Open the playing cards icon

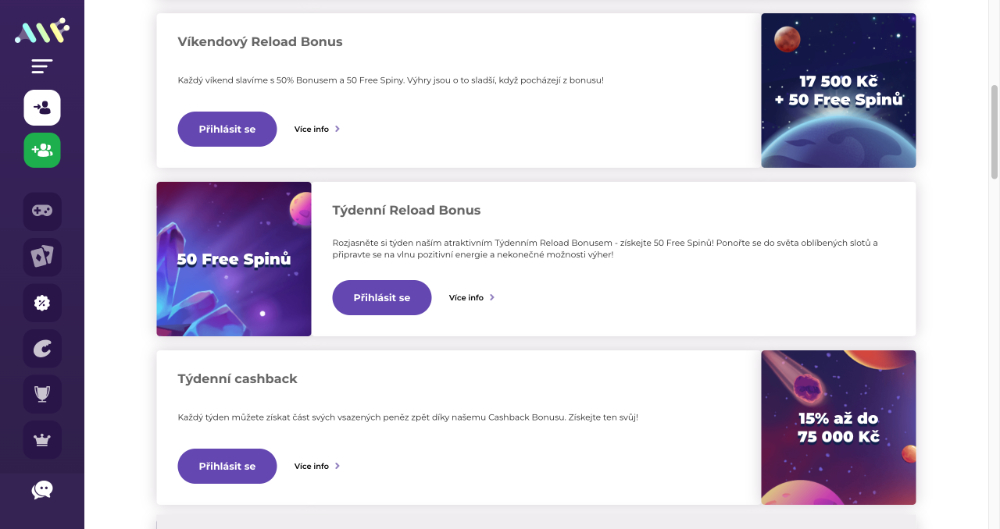tap(42, 257)
